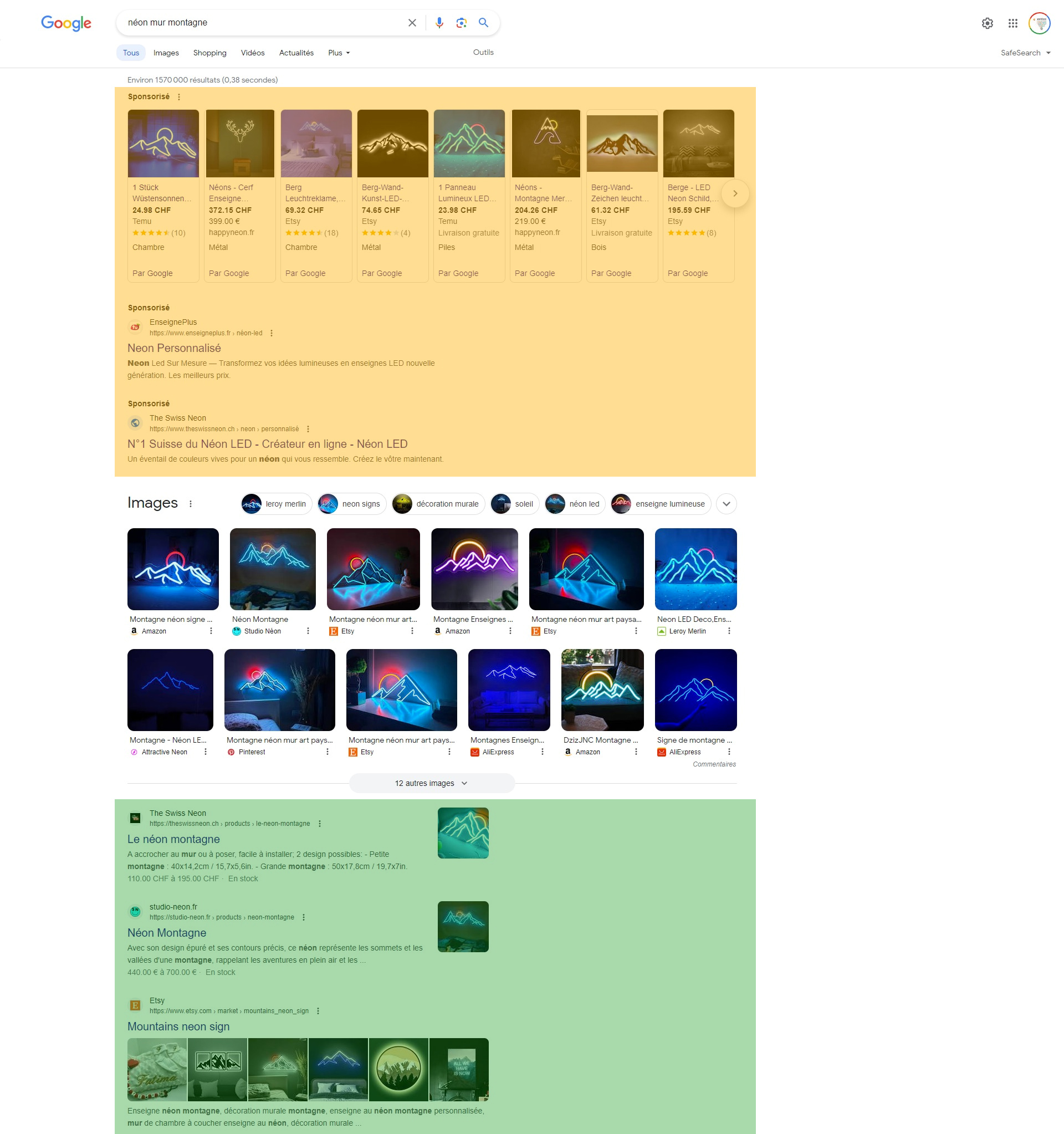
Task: Click the magnifying glass search button
Action: pyautogui.click(x=484, y=23)
